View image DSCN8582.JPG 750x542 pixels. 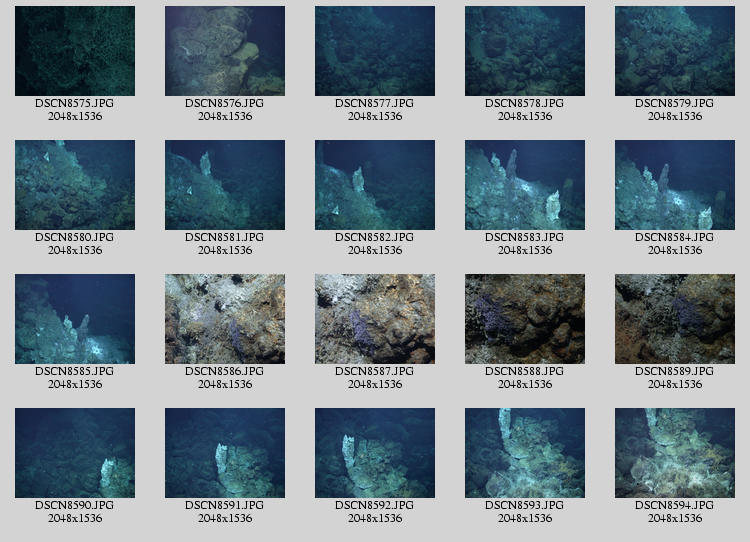tap(375, 185)
